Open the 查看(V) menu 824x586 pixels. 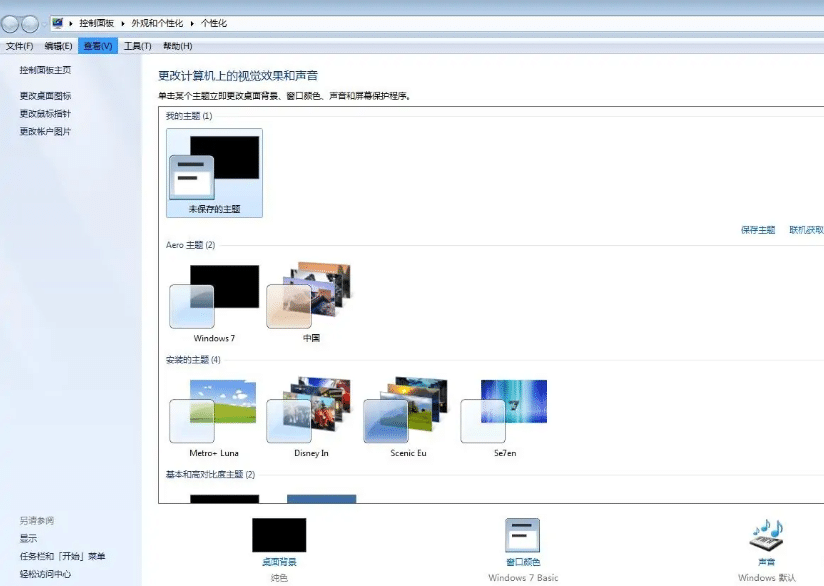pyautogui.click(x=96, y=45)
